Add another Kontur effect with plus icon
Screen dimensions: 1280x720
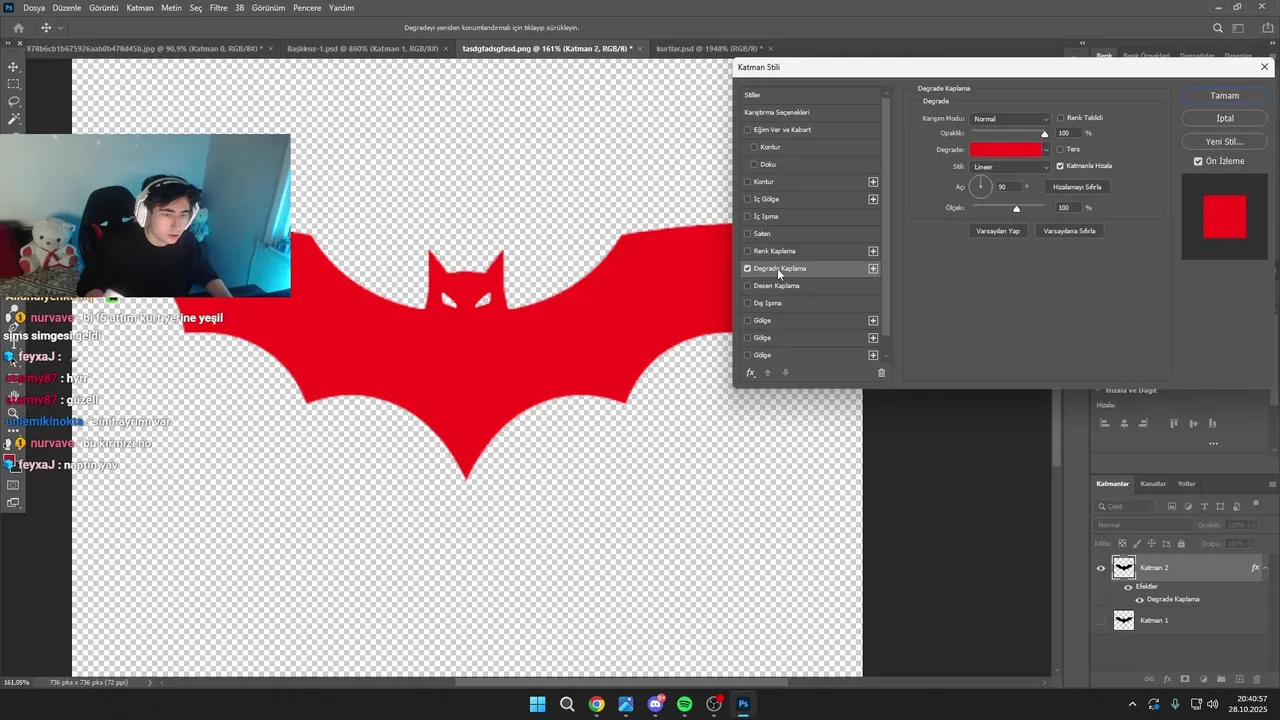coord(873,182)
